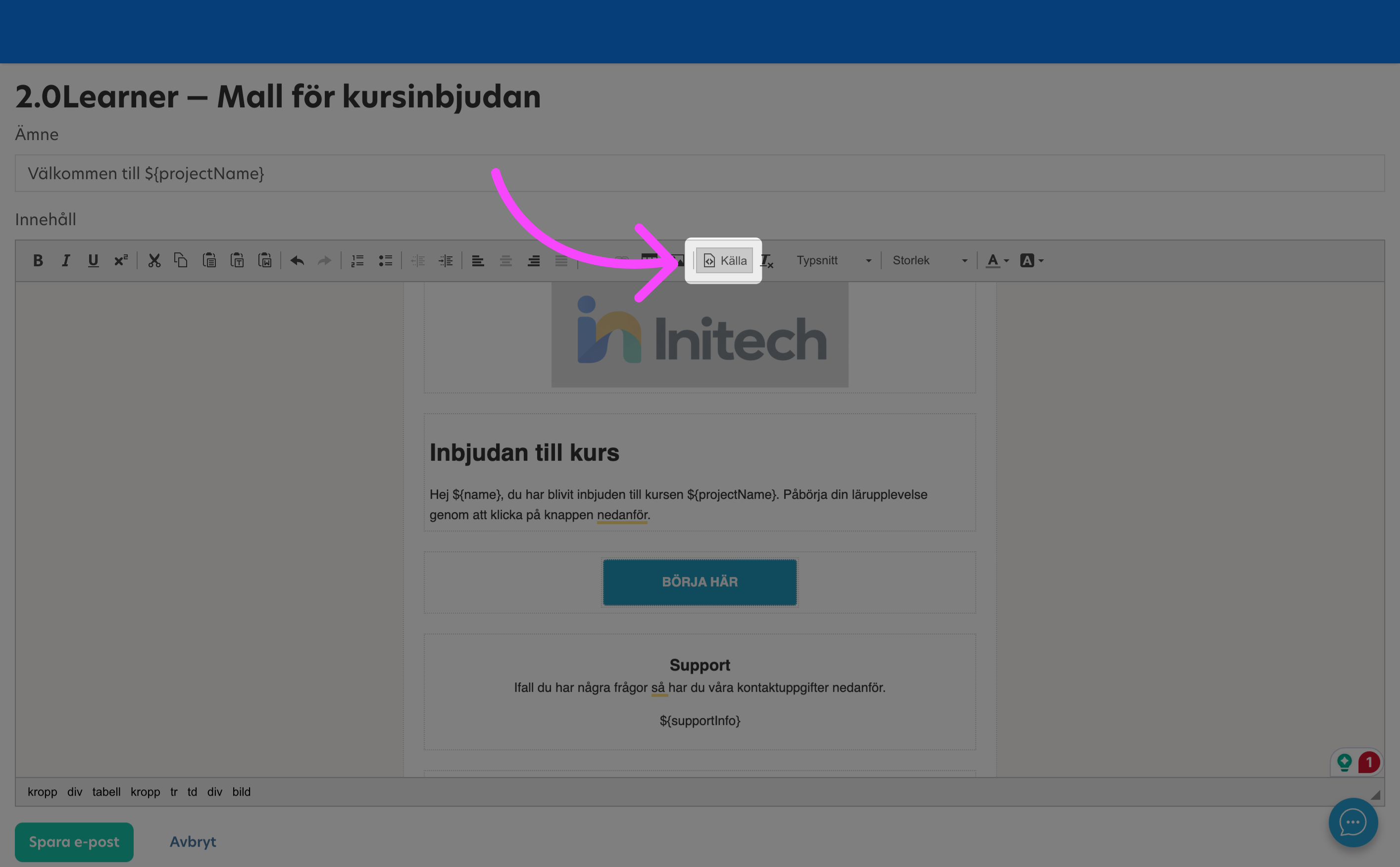
Task: Click the Decrease indent icon
Action: coord(418,260)
